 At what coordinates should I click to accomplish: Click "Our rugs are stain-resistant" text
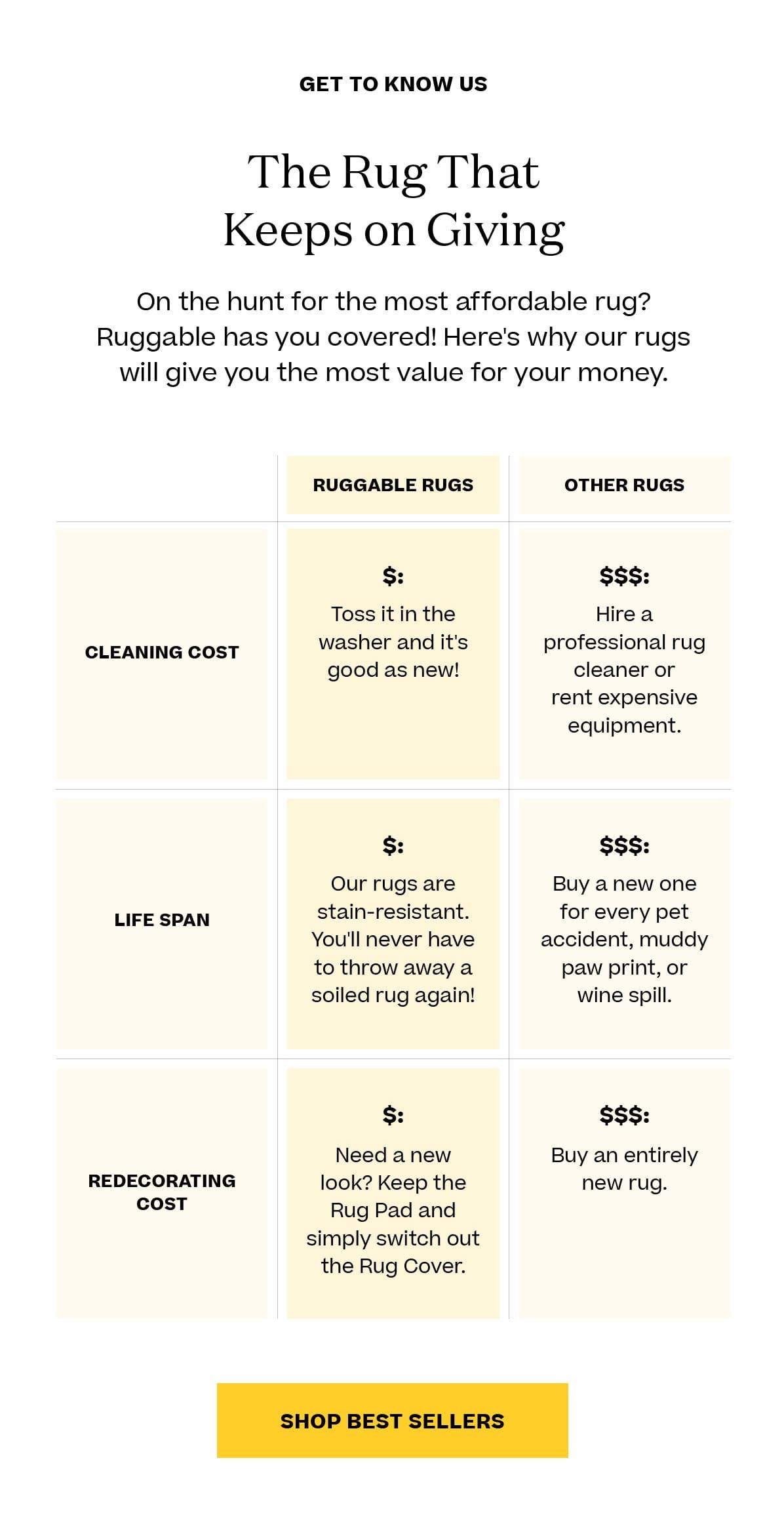393,939
